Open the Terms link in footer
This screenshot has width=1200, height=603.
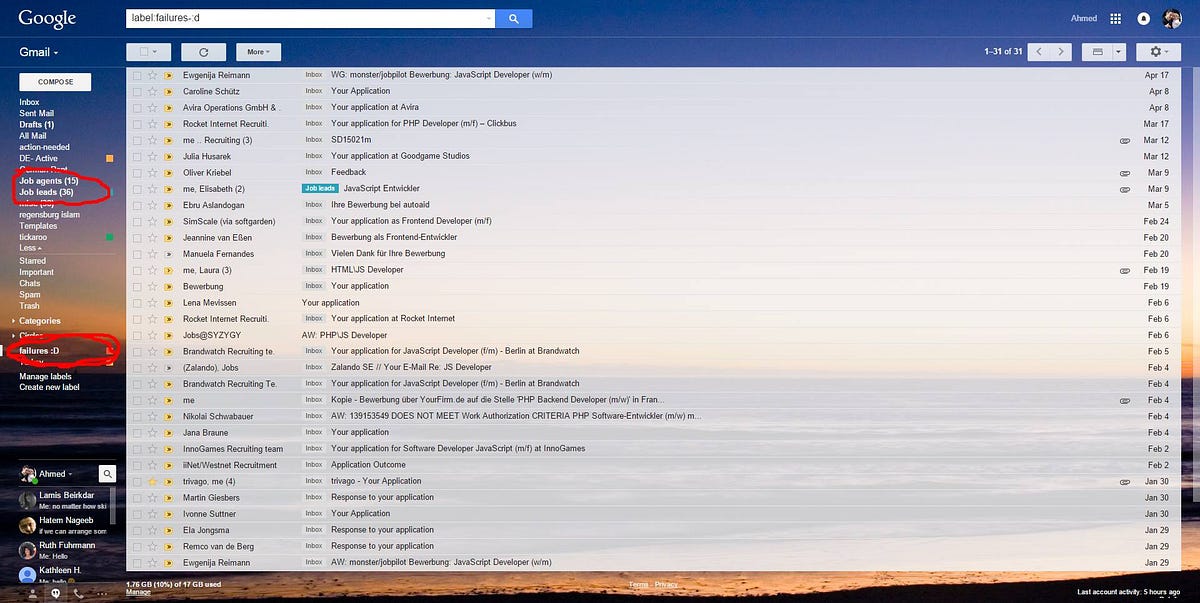tap(637, 584)
